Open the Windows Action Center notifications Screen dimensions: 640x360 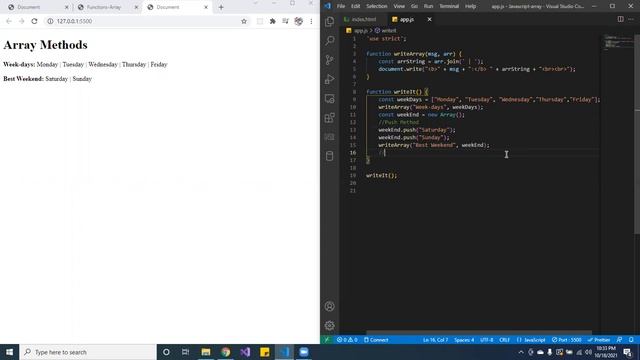point(627,352)
